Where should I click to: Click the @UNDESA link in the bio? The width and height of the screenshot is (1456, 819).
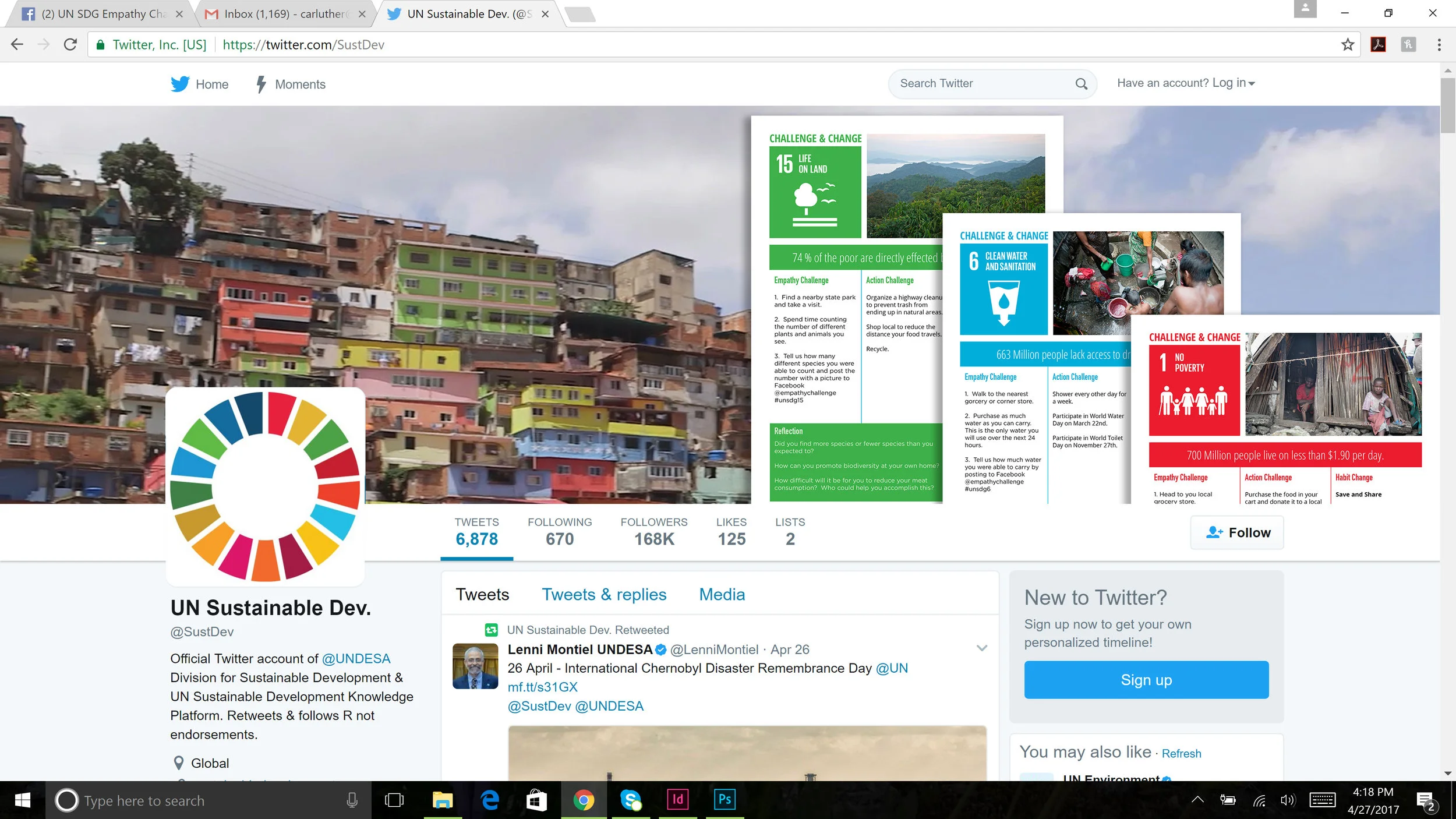(x=356, y=659)
